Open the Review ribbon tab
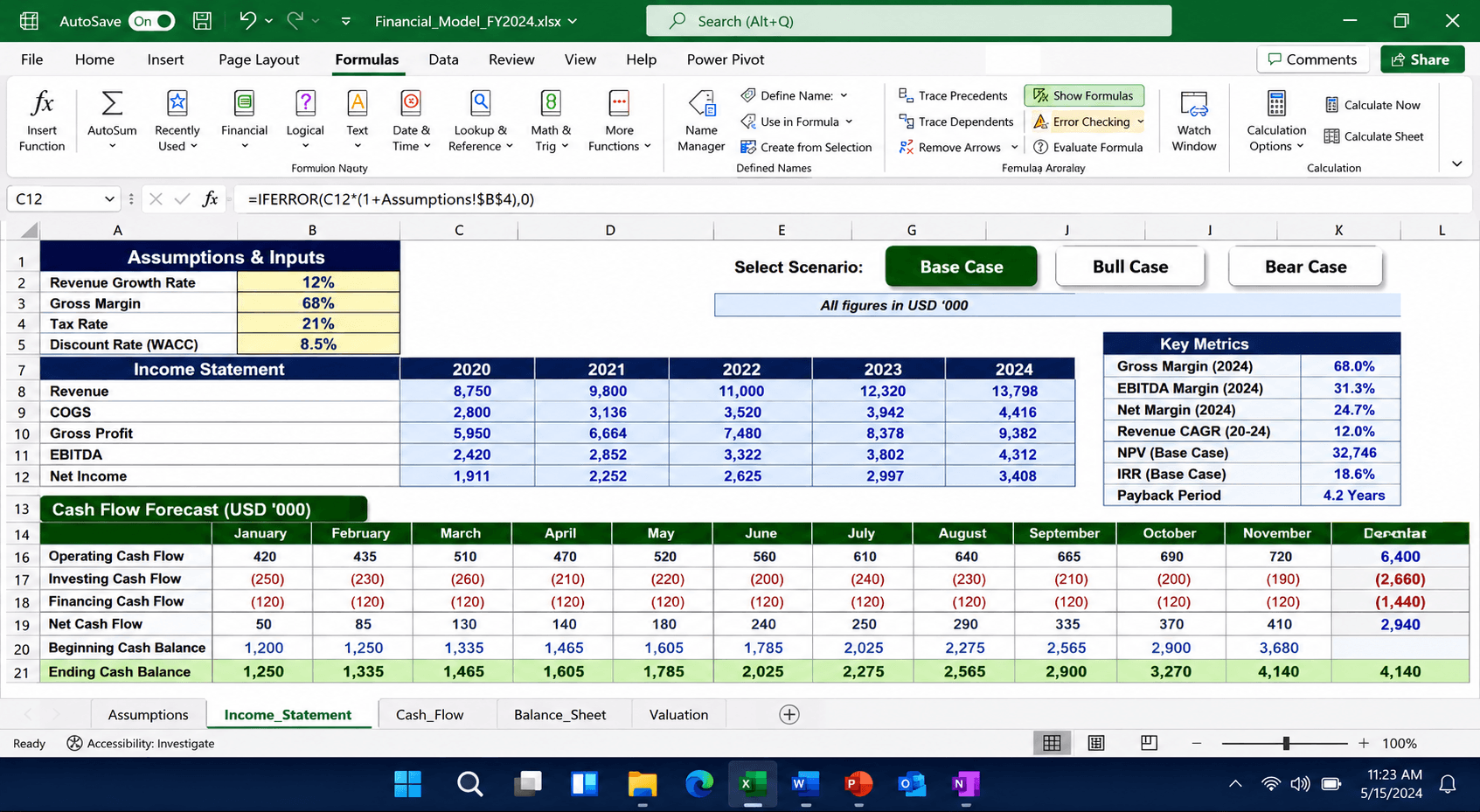Image resolution: width=1480 pixels, height=812 pixels. [x=511, y=59]
